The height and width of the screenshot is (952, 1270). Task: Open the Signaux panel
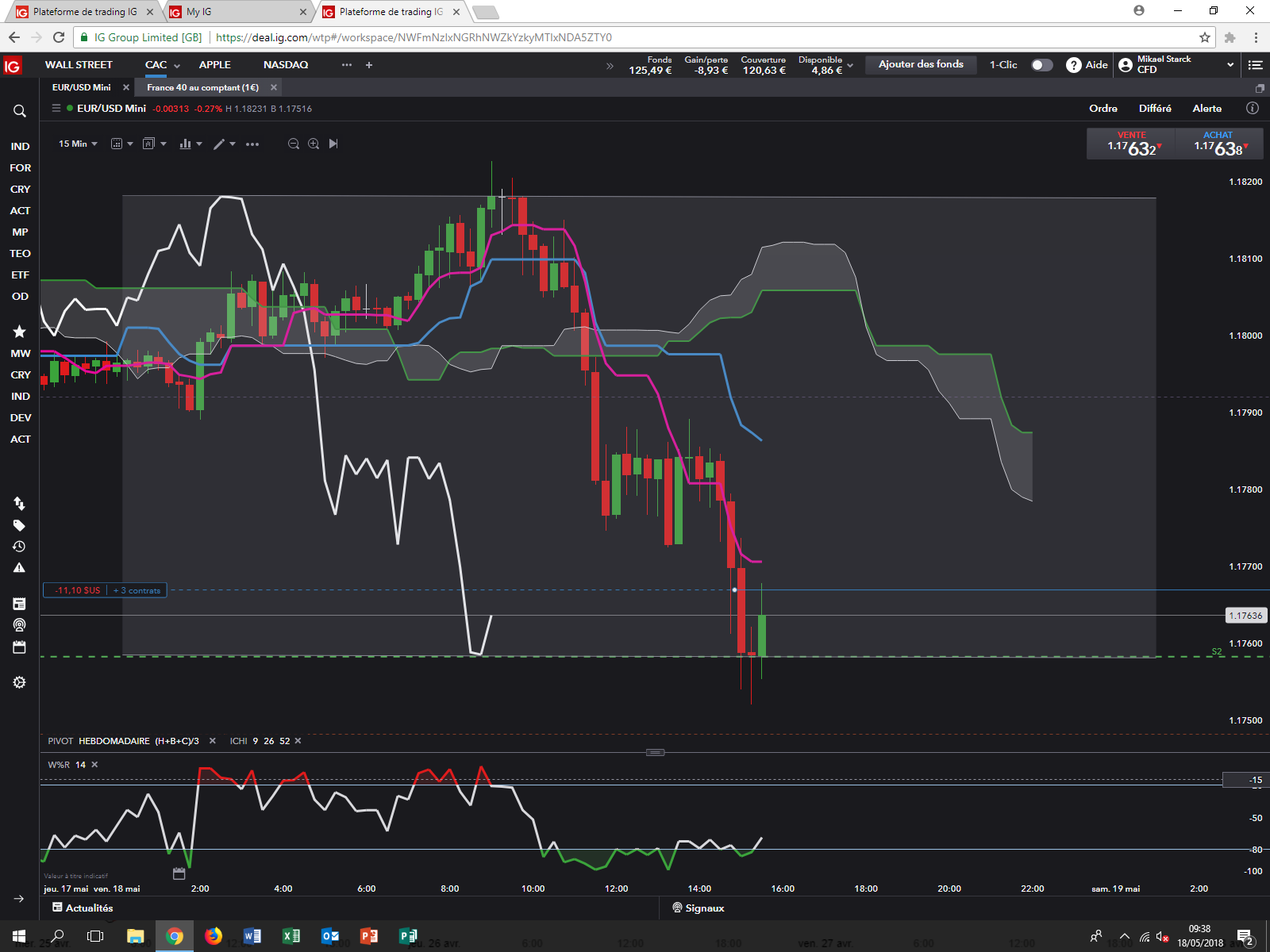(x=698, y=908)
